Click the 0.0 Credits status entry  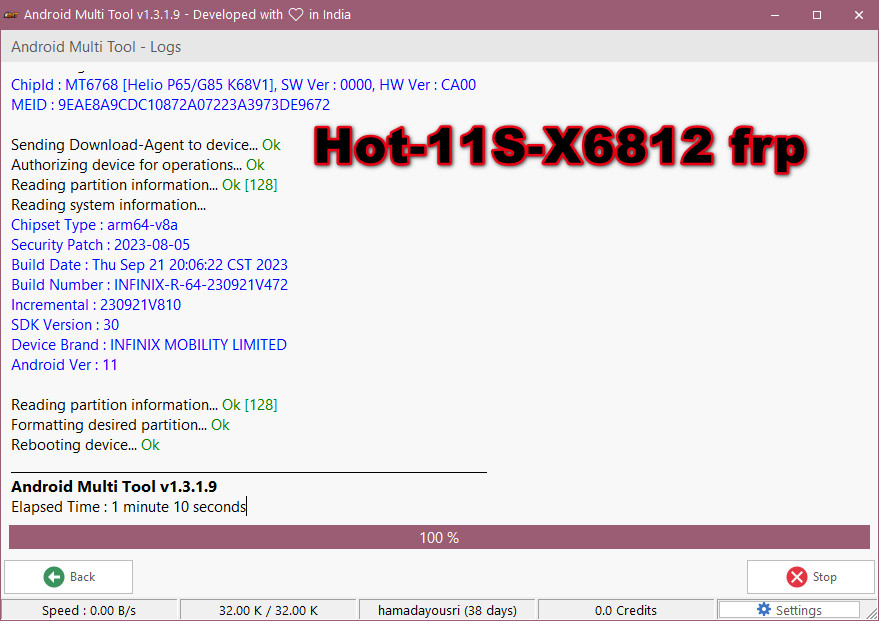pyautogui.click(x=626, y=610)
